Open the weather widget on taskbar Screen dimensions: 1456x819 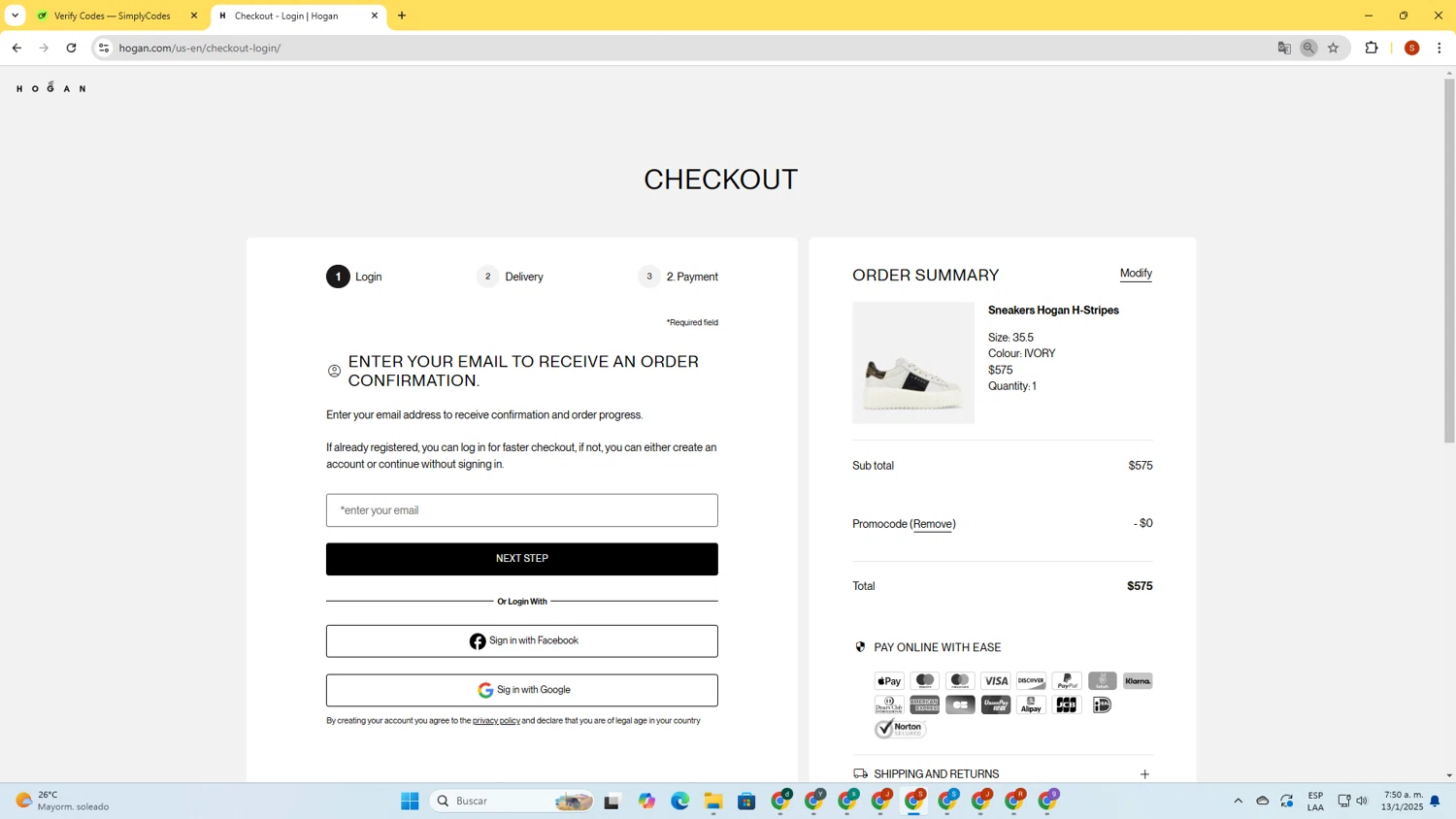(62, 801)
